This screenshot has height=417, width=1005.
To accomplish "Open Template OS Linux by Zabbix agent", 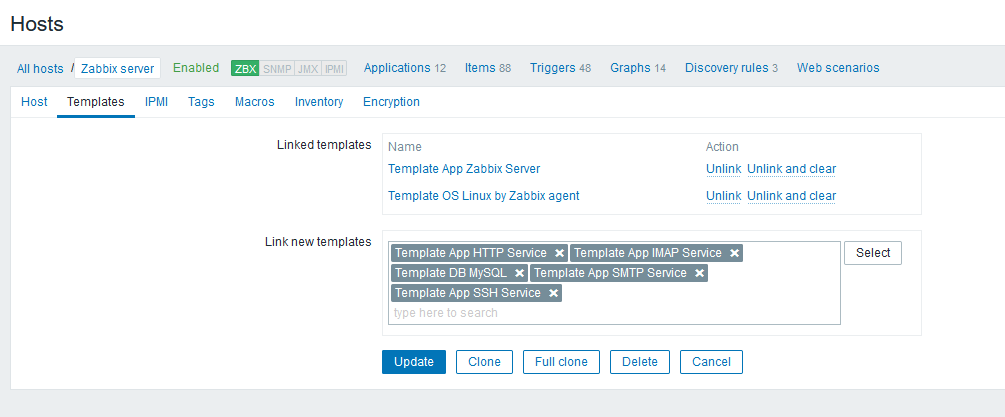I will (x=483, y=196).
